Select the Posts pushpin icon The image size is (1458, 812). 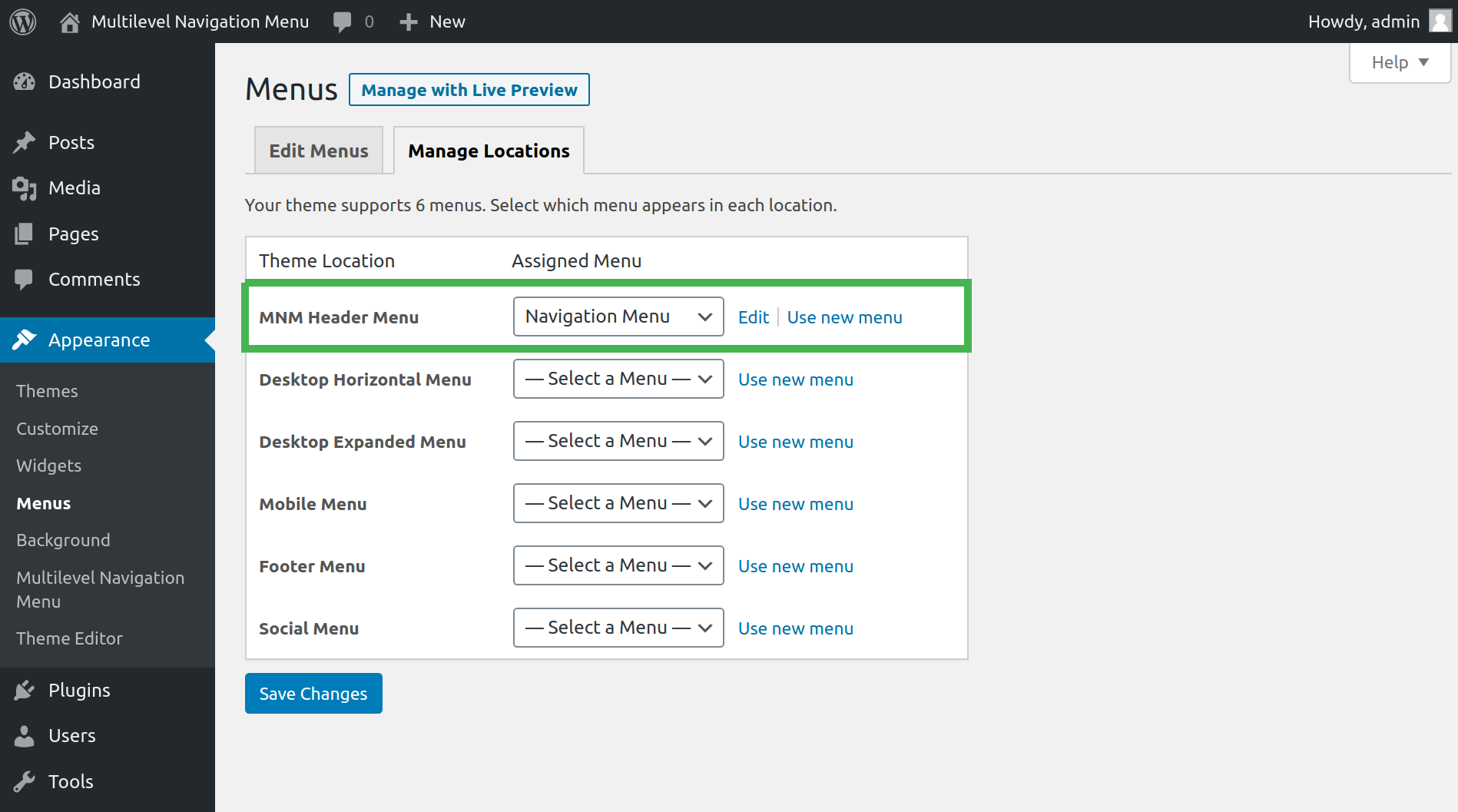click(x=25, y=142)
